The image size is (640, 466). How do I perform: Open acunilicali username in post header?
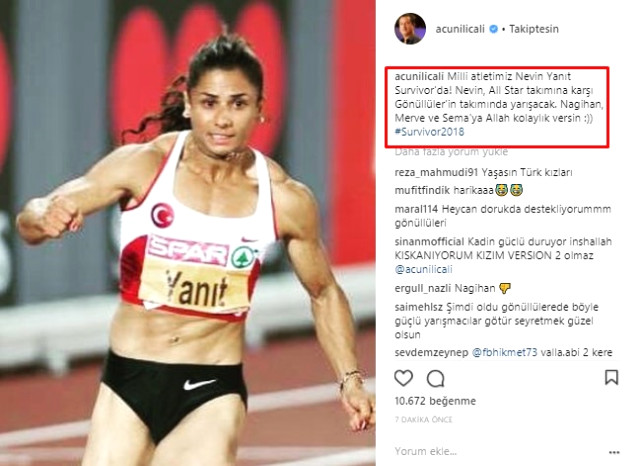coord(460,29)
